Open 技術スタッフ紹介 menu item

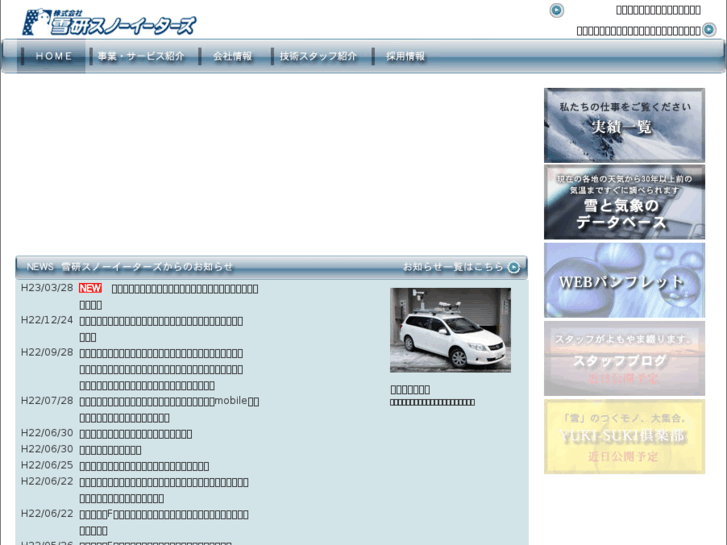pyautogui.click(x=319, y=56)
